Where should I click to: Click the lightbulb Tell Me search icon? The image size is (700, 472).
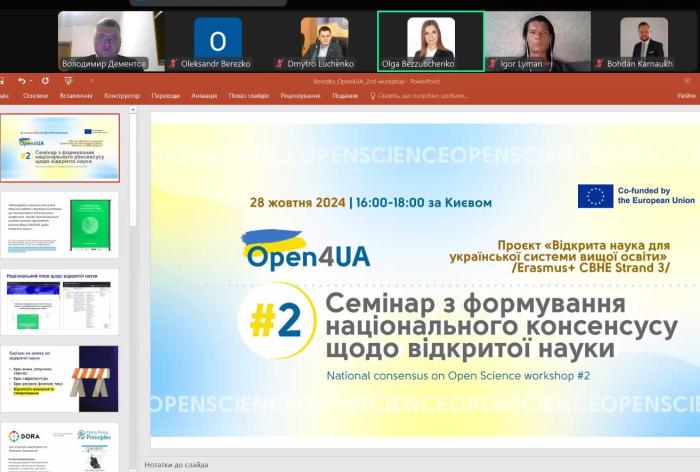tap(373, 96)
